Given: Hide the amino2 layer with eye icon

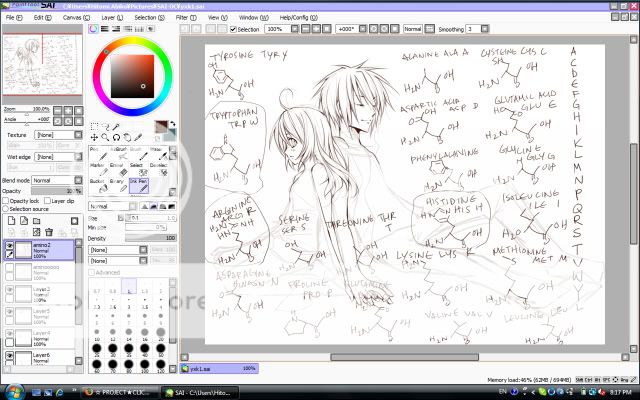Looking at the screenshot, I should click(9, 245).
